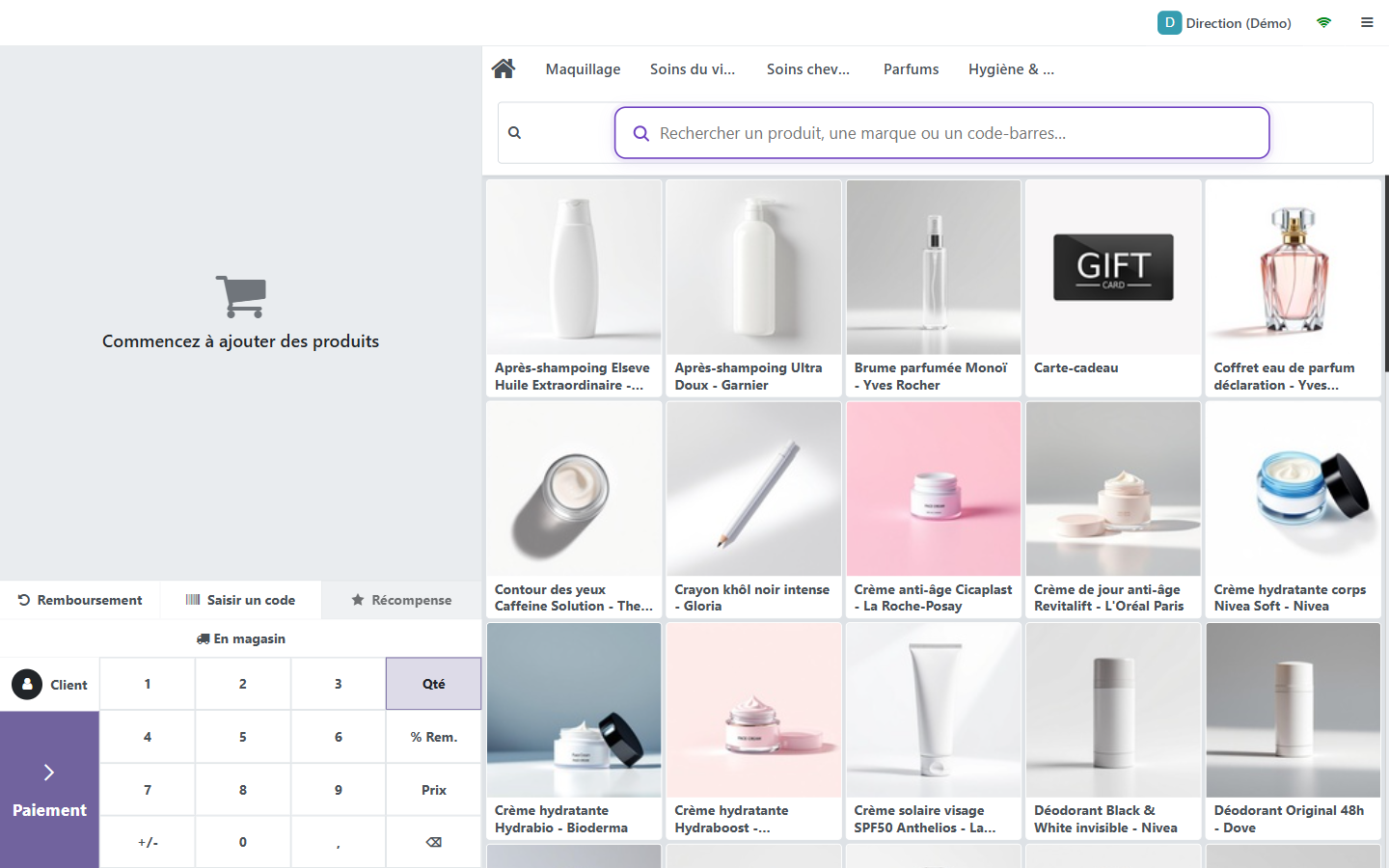Tap numpad key 6
Image resolution: width=1389 pixels, height=868 pixels.
[x=339, y=737]
